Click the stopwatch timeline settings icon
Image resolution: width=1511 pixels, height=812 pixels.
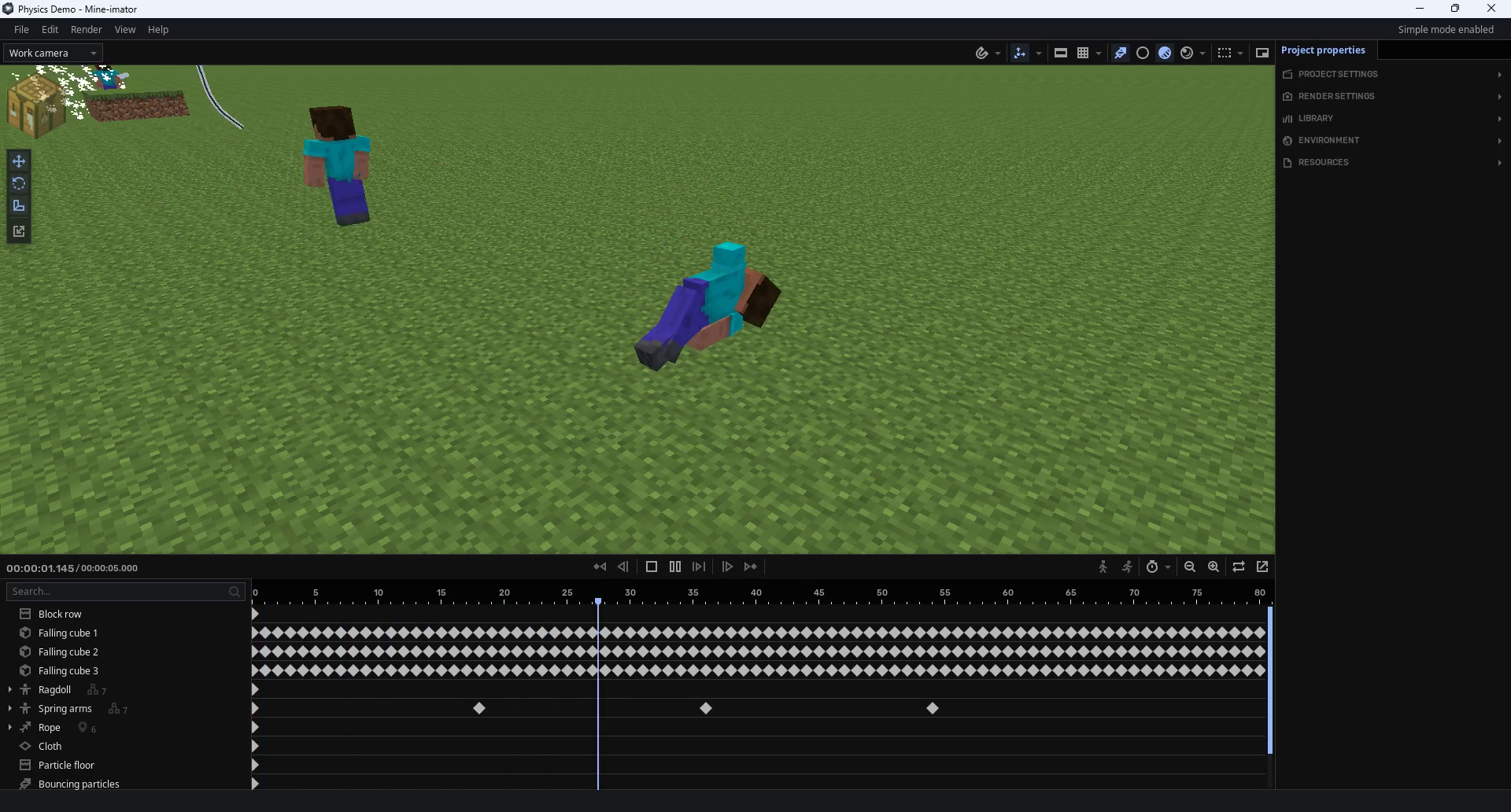1152,567
